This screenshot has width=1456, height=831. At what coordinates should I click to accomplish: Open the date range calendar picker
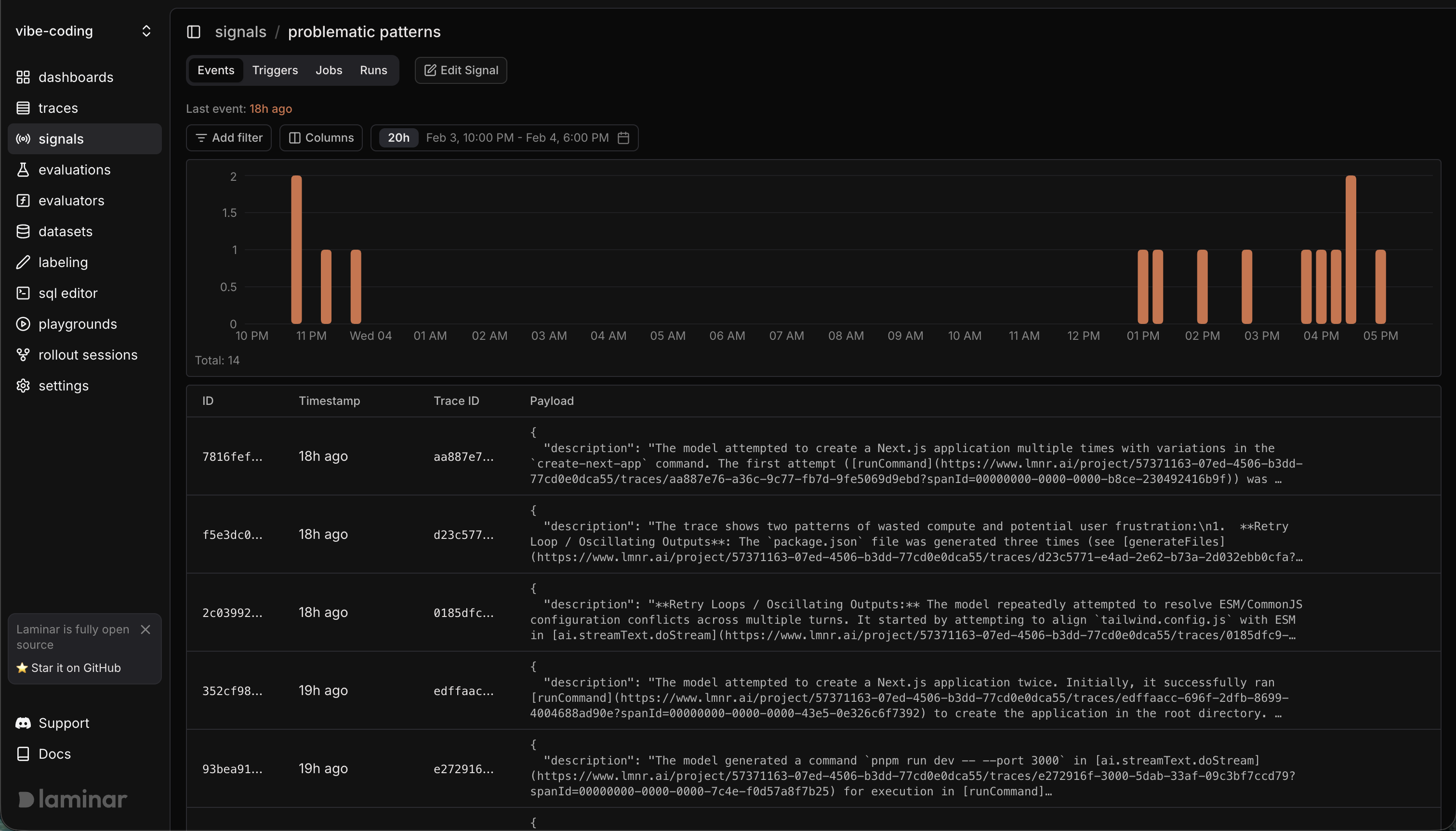pos(623,137)
